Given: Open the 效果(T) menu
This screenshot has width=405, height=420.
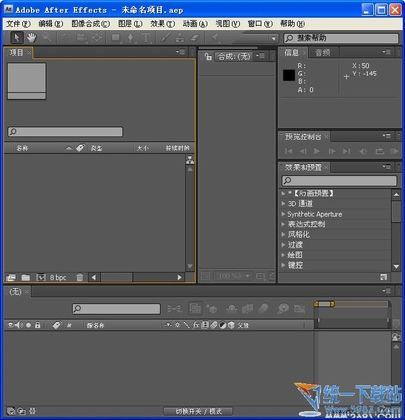Looking at the screenshot, I should point(162,24).
